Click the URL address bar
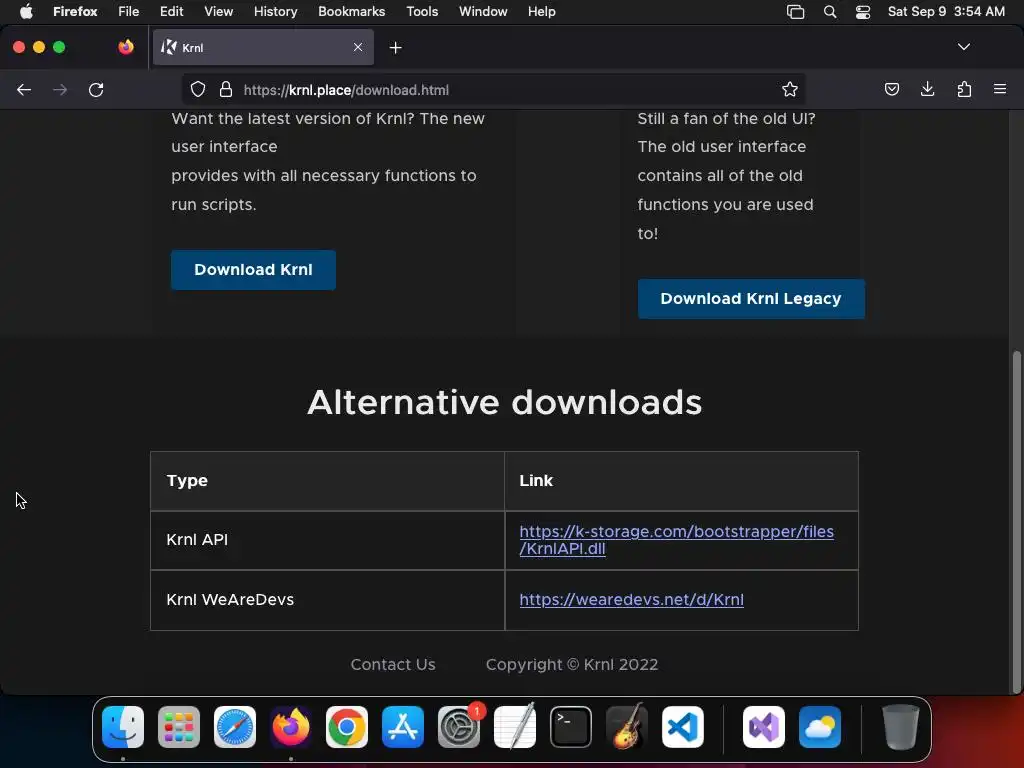This screenshot has width=1024, height=768. coord(493,89)
